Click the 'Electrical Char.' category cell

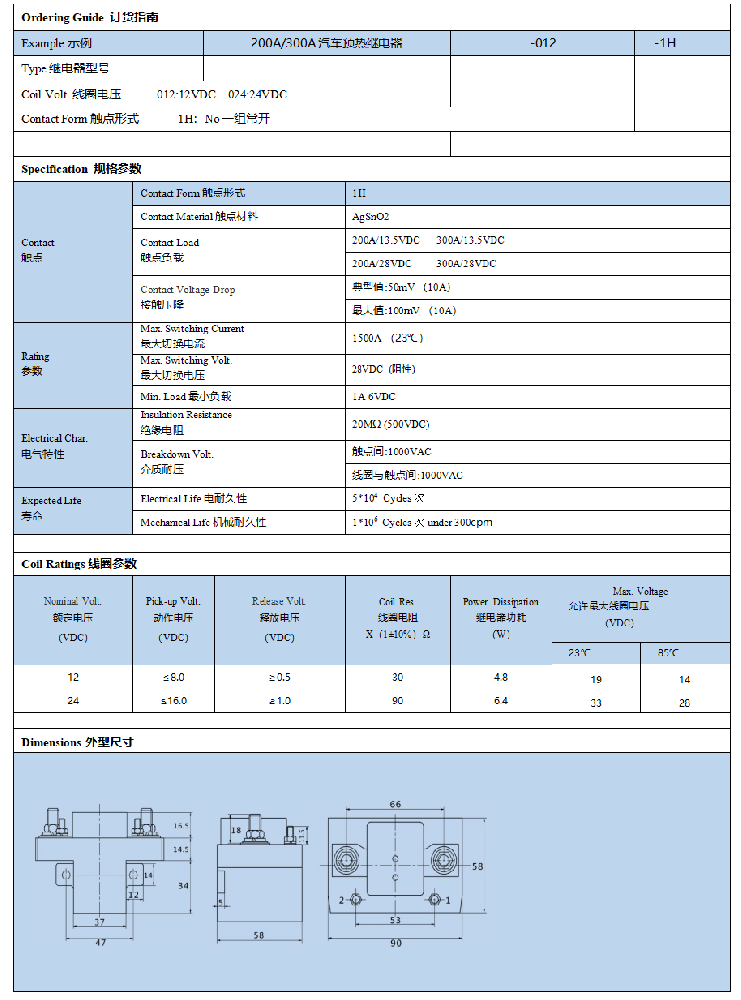[x=73, y=448]
